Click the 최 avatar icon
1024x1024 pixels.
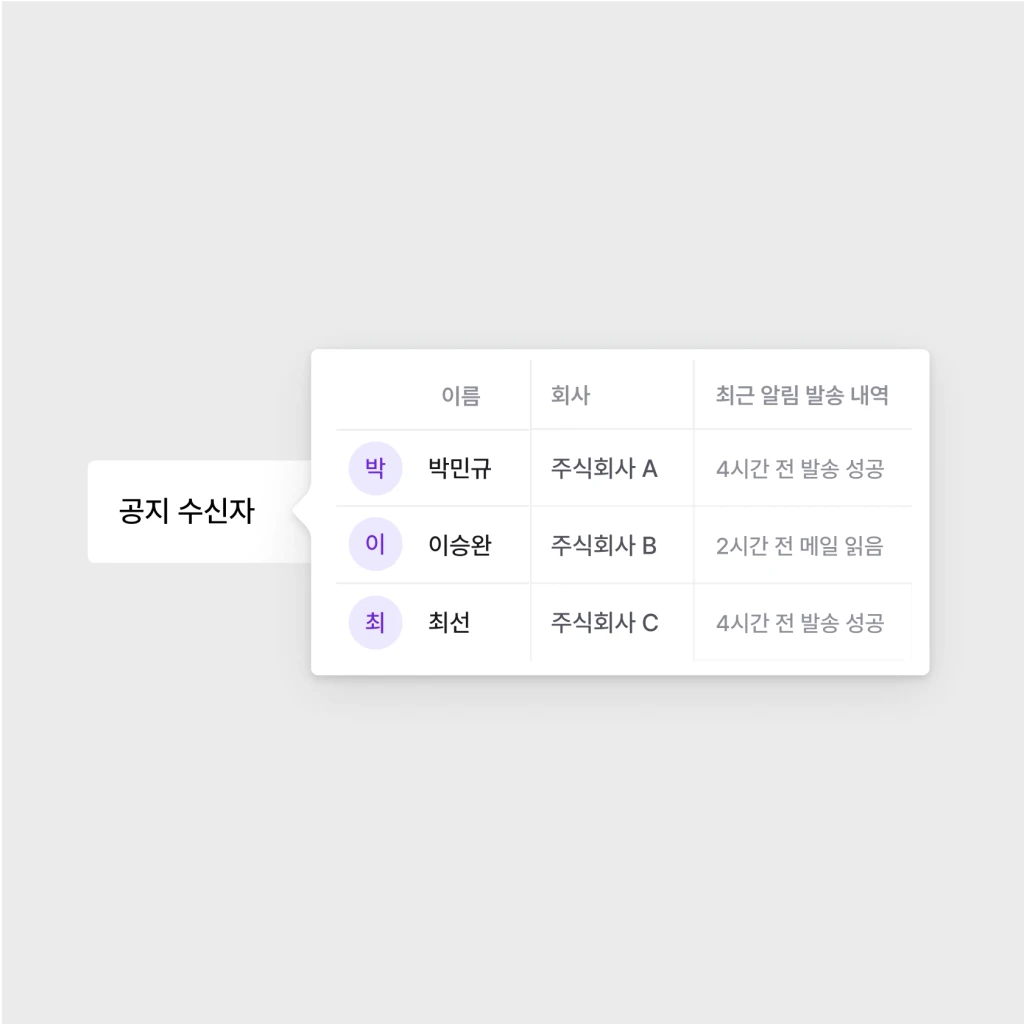(x=375, y=622)
